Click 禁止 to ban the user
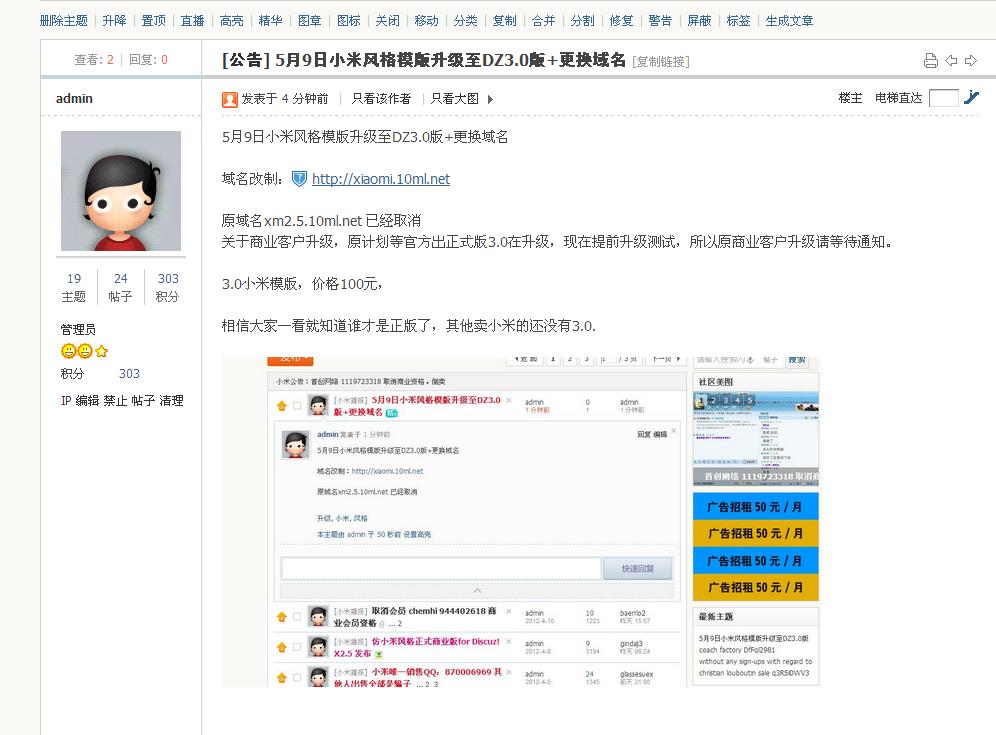 click(116, 401)
